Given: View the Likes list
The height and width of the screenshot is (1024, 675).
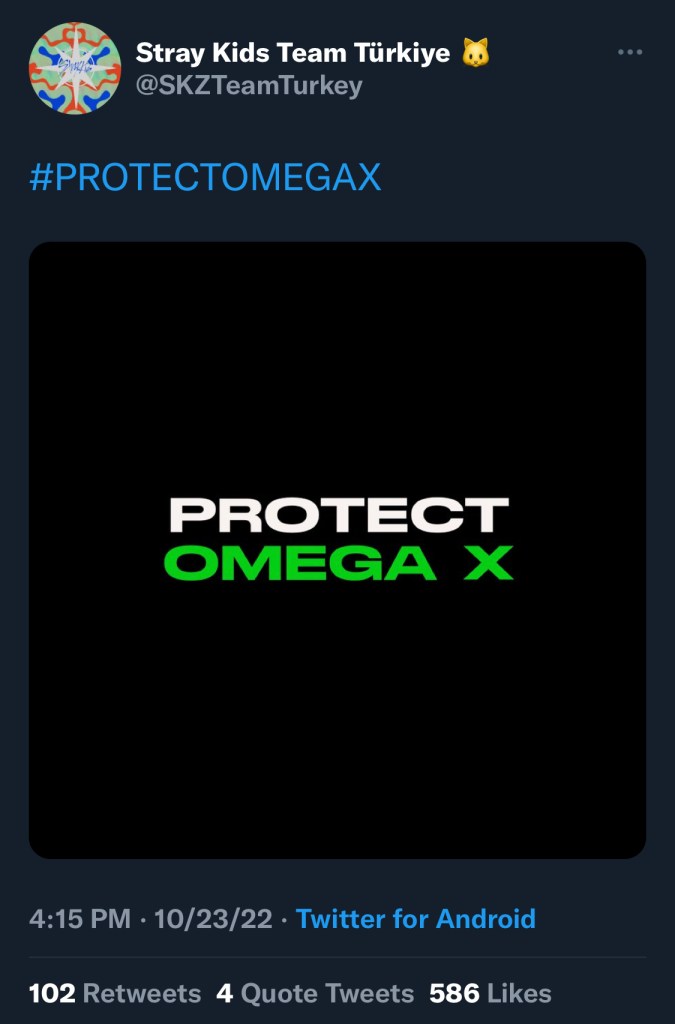Looking at the screenshot, I should click(x=490, y=993).
